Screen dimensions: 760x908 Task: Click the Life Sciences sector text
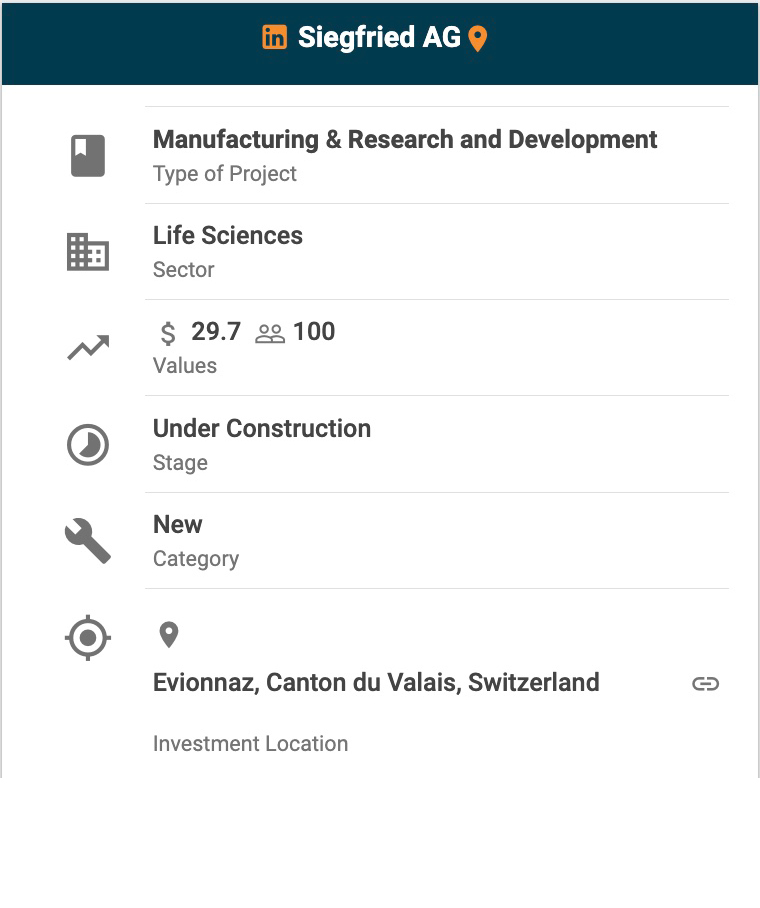pyautogui.click(x=228, y=235)
